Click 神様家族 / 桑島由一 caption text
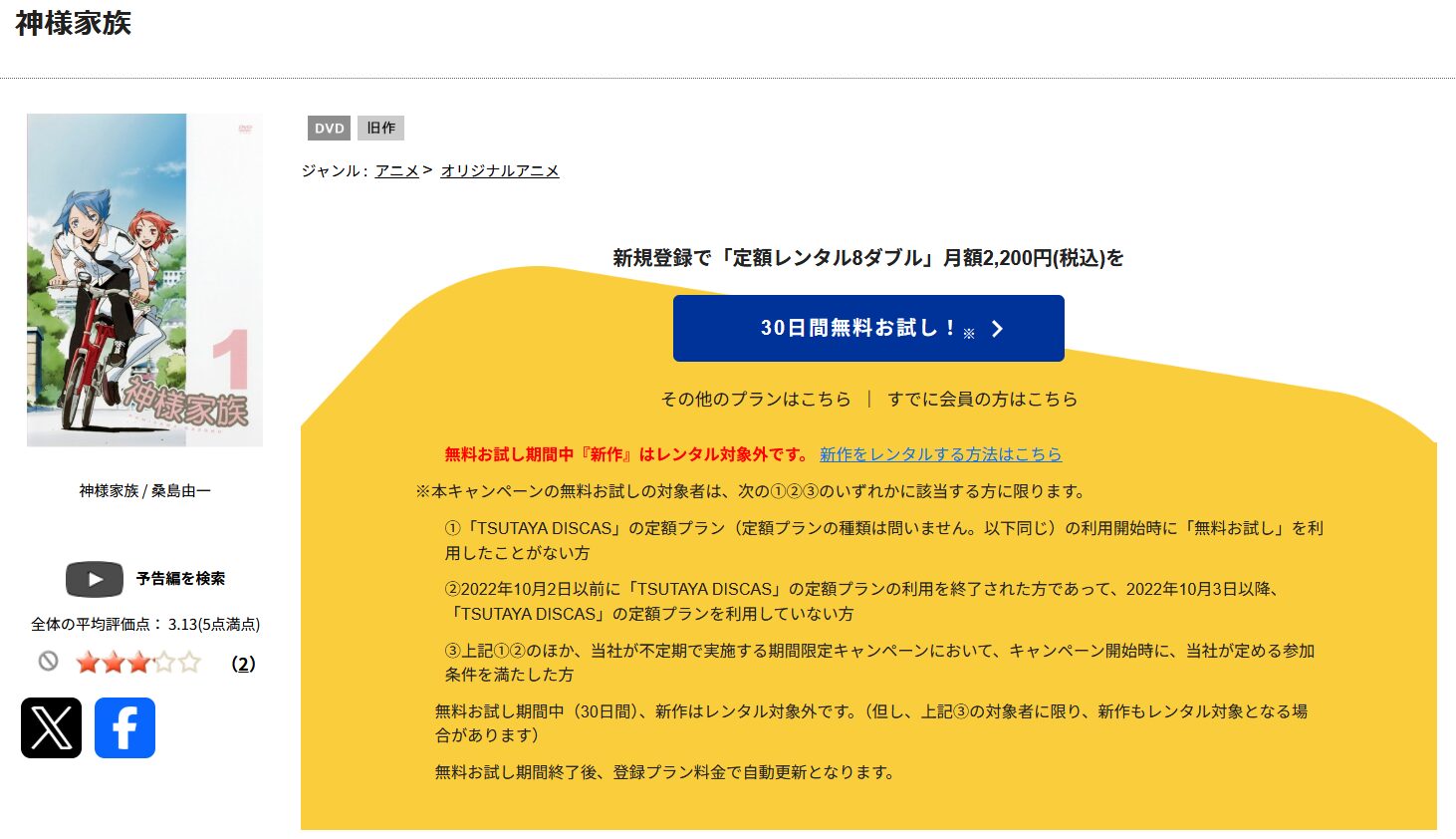Viewport: 1456px width, 839px height. point(145,490)
